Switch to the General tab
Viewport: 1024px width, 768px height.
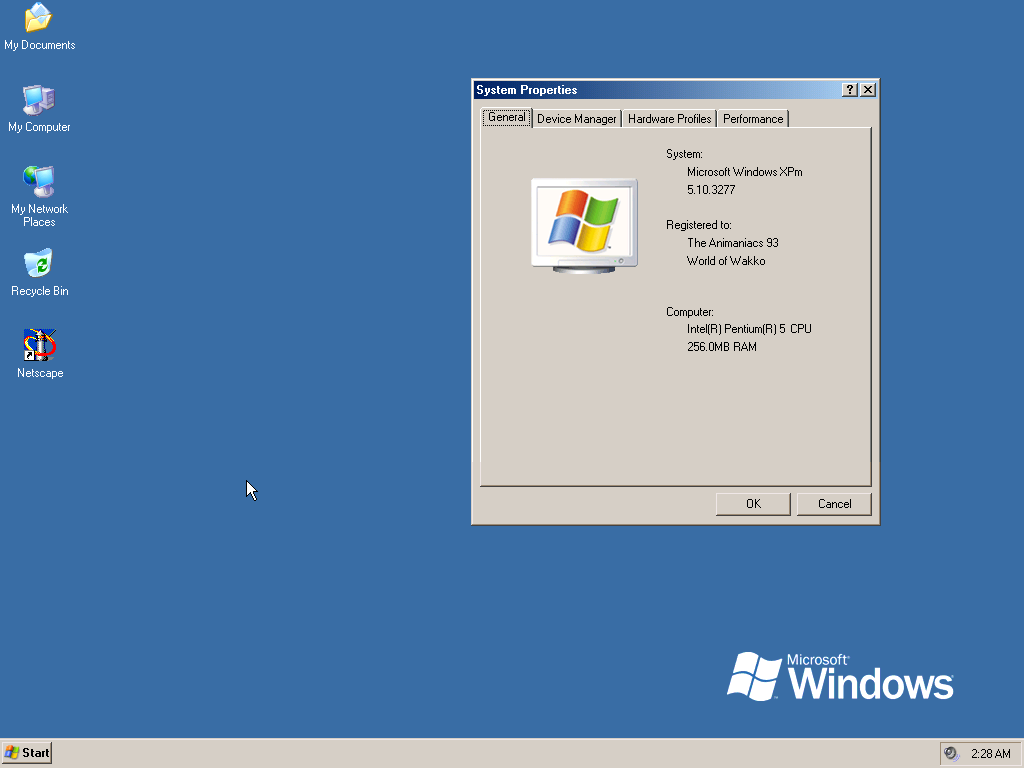[507, 118]
